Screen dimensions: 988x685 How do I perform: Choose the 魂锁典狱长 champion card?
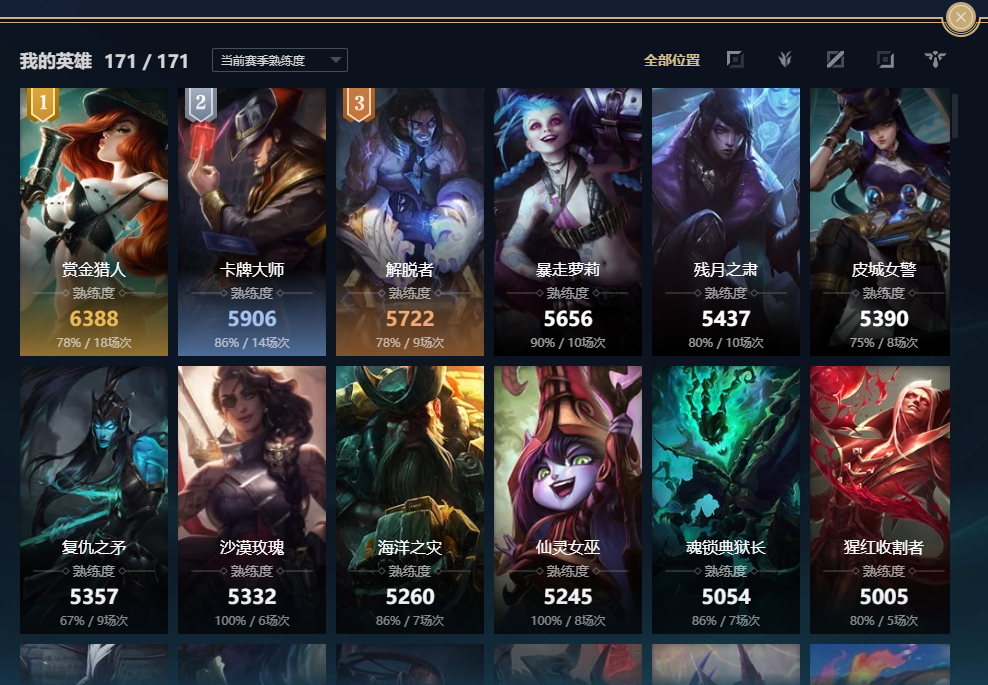(726, 500)
